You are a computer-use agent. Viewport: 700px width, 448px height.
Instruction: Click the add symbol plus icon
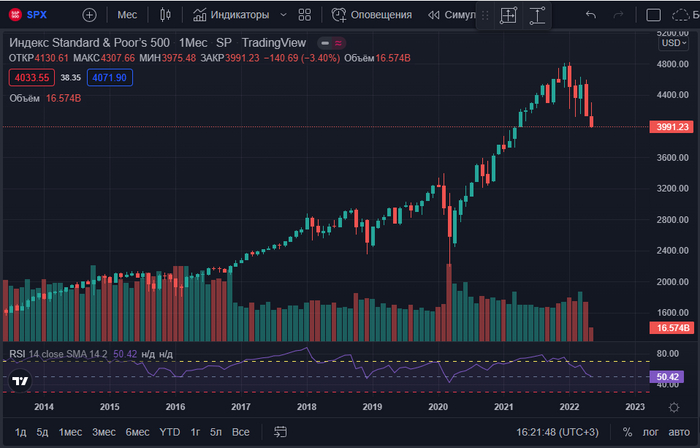[x=90, y=15]
